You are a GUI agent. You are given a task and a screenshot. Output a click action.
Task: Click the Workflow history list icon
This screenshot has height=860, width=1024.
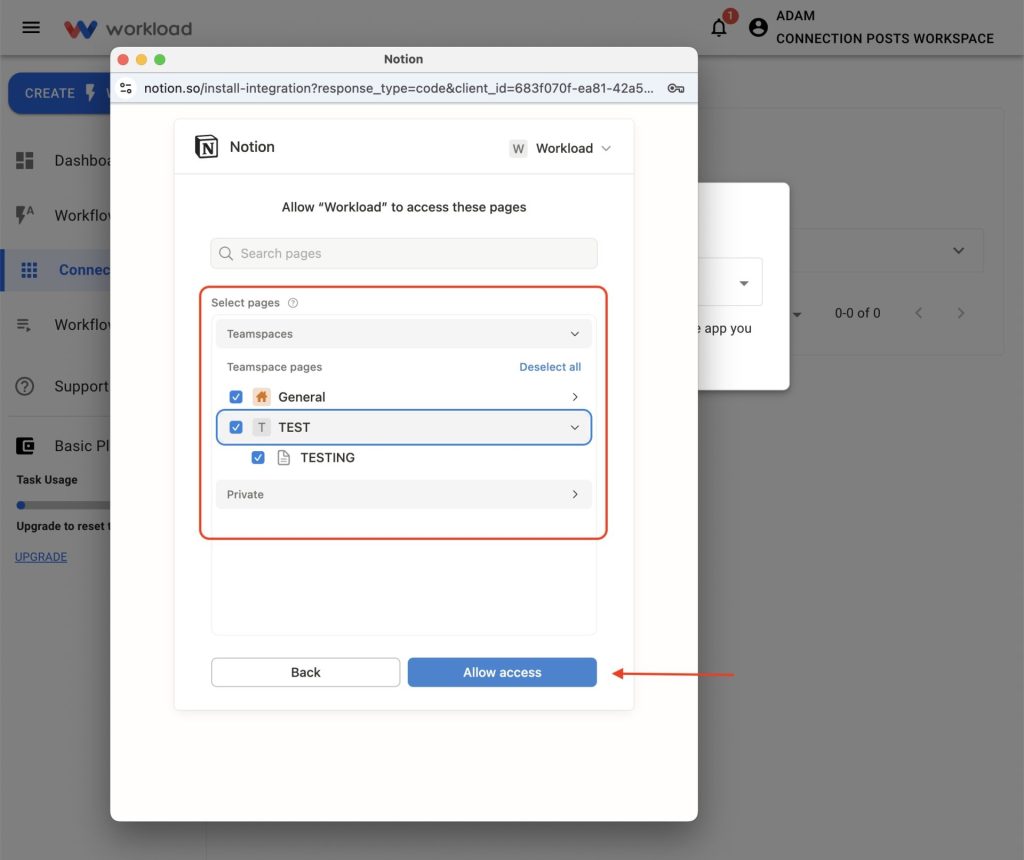point(24,325)
